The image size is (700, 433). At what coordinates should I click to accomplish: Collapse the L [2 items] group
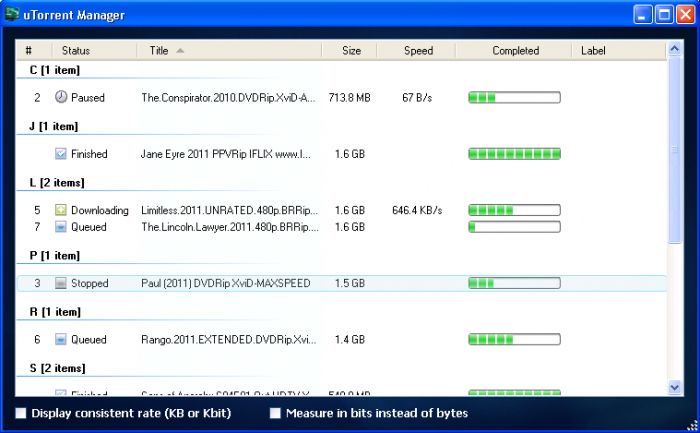coord(57,183)
